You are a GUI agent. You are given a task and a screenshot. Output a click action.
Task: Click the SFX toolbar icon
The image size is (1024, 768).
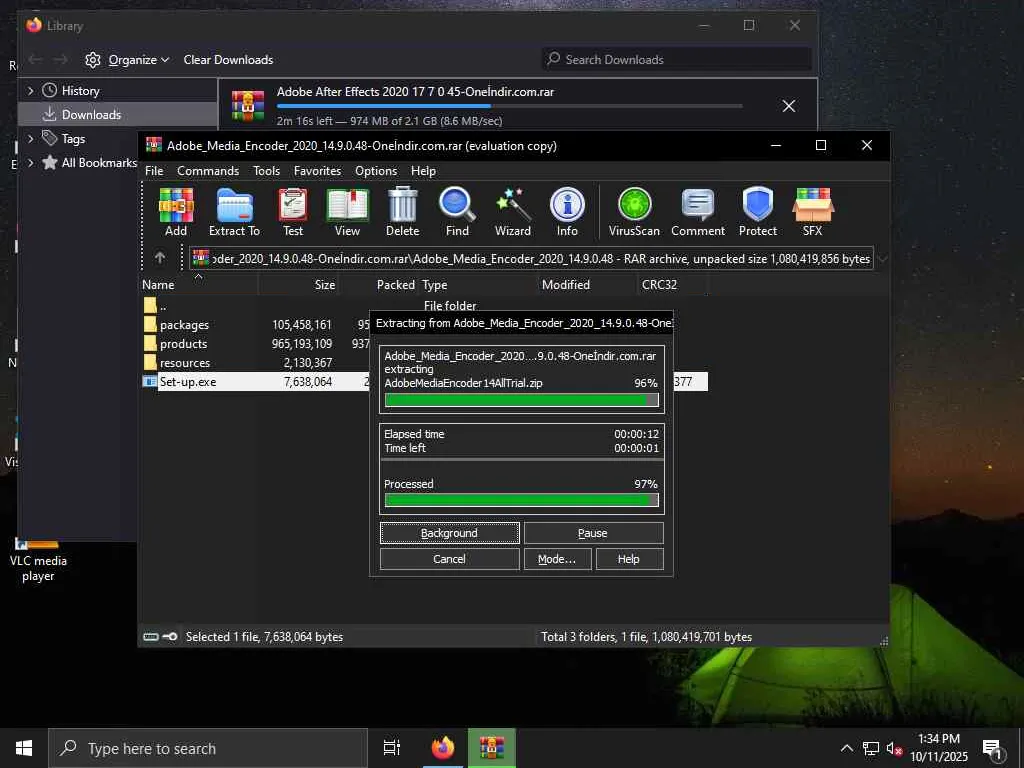(812, 212)
